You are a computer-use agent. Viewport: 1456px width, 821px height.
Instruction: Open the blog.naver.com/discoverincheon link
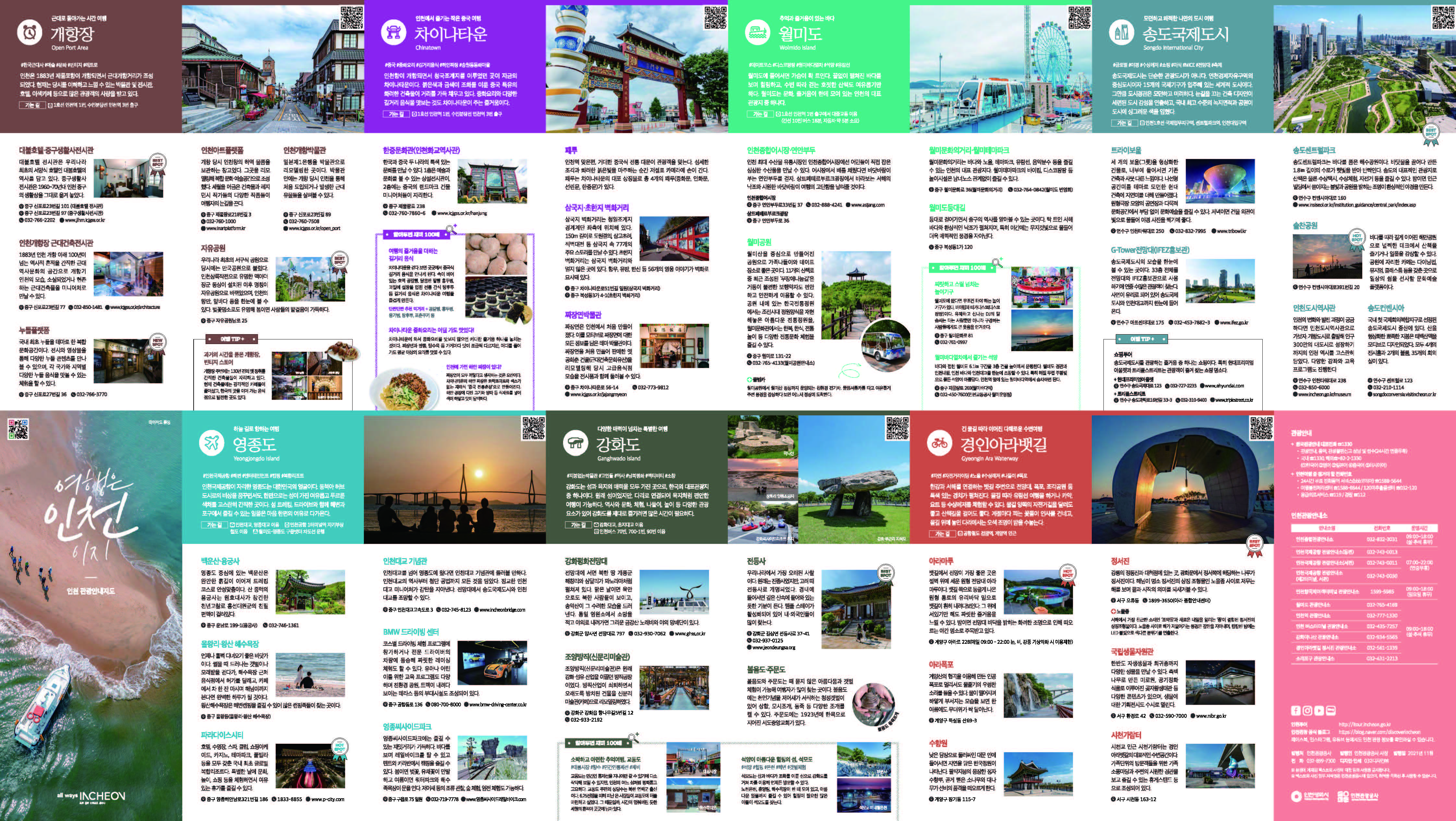click(x=1379, y=732)
